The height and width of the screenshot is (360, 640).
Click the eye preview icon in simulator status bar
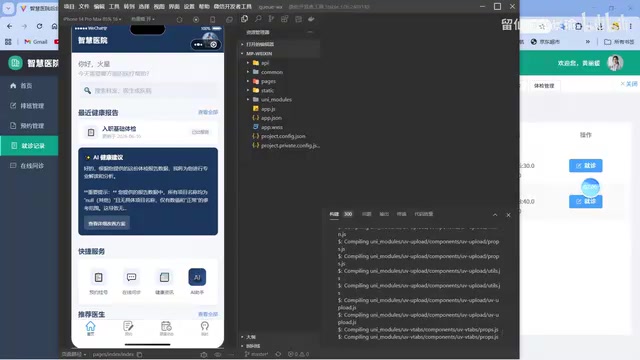tap(218, 354)
